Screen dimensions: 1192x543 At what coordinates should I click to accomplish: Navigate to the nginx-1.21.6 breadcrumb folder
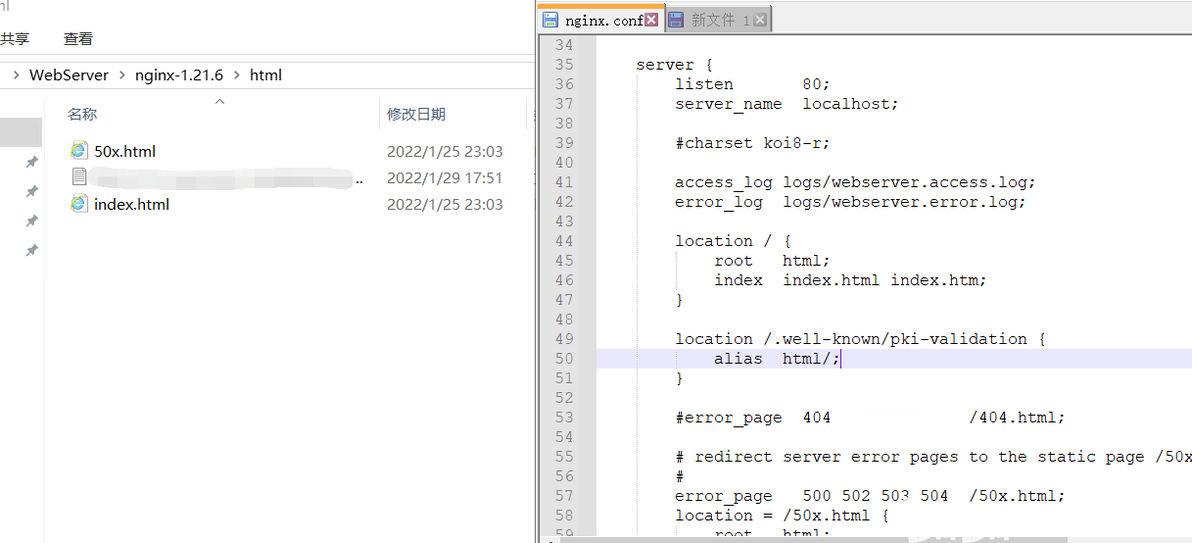pos(179,75)
